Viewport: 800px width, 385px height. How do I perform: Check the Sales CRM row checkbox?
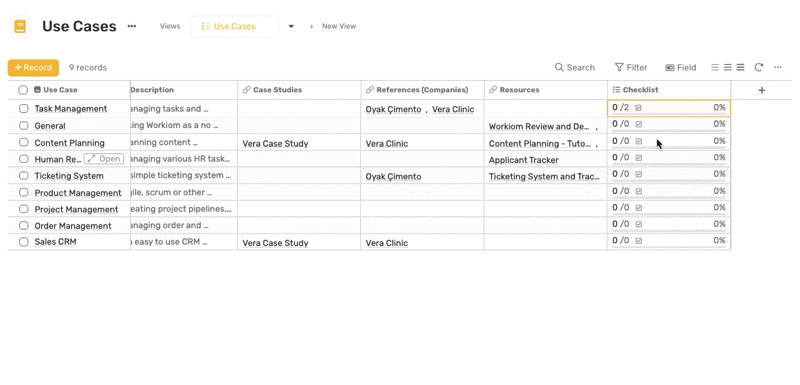(23, 242)
